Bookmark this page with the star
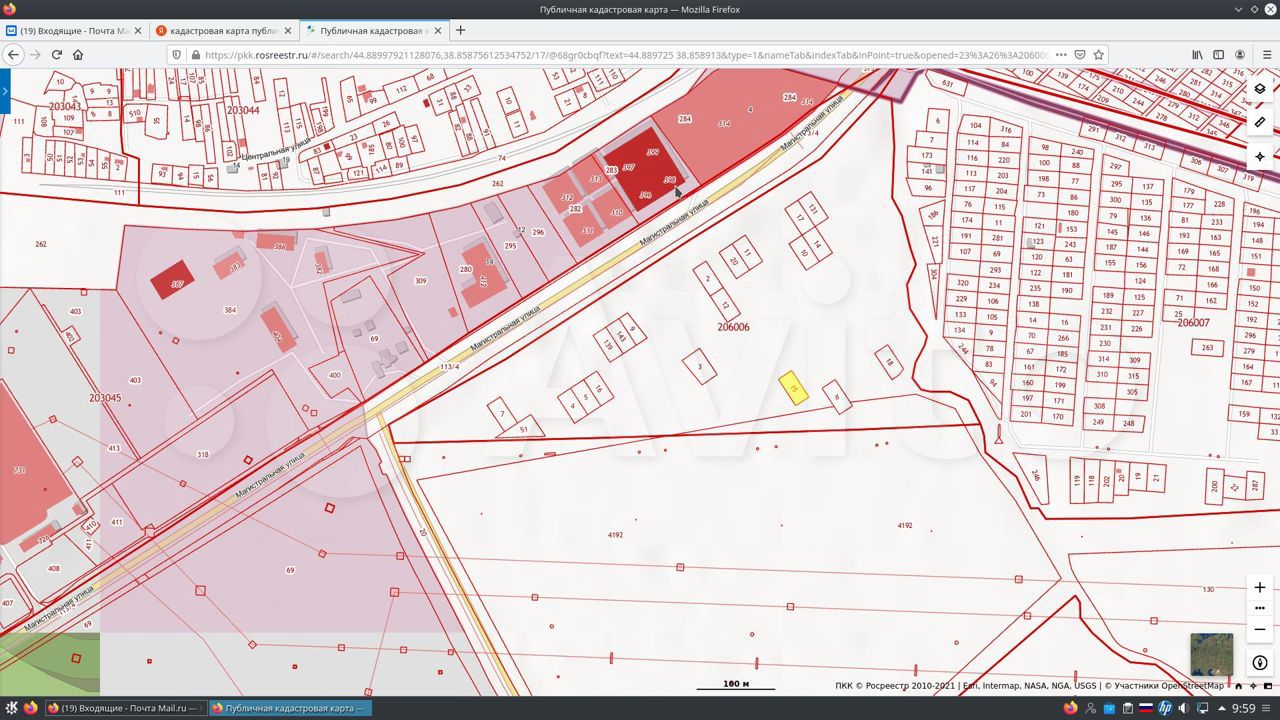 1098,55
